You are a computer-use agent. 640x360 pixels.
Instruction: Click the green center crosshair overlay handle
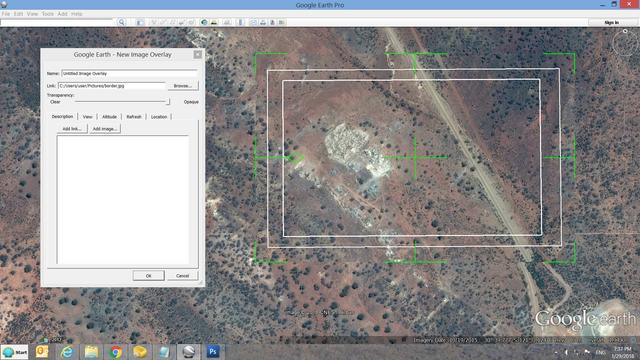(415, 157)
